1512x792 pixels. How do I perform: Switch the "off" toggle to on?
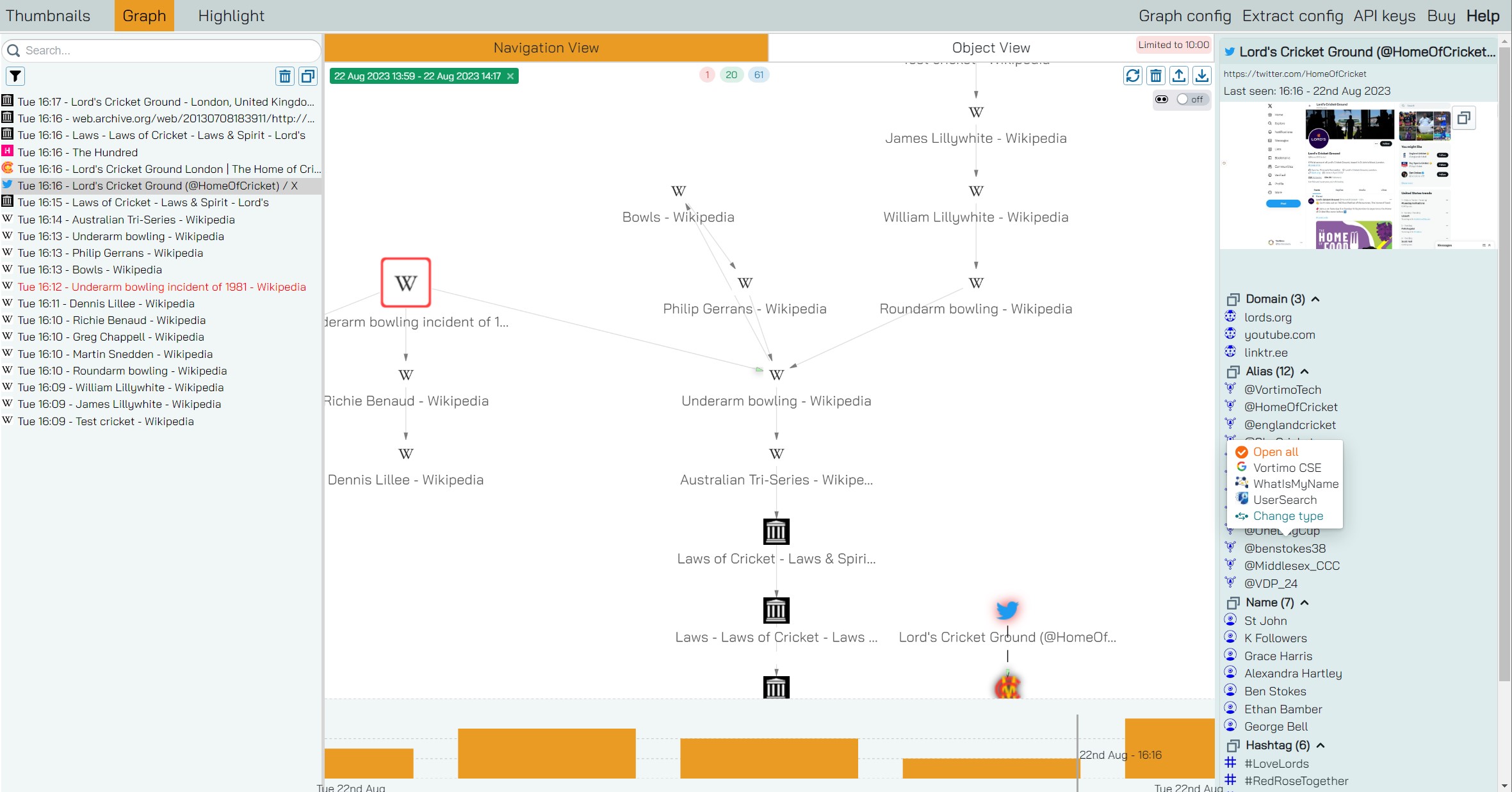click(1183, 100)
